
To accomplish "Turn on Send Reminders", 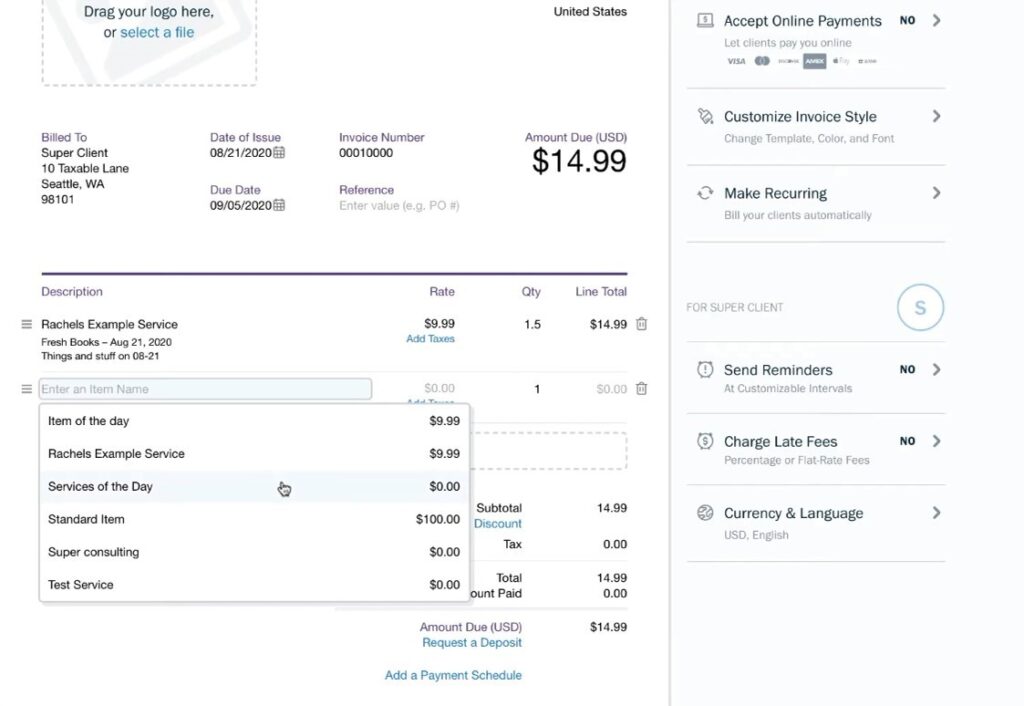I will pyautogui.click(x=907, y=369).
